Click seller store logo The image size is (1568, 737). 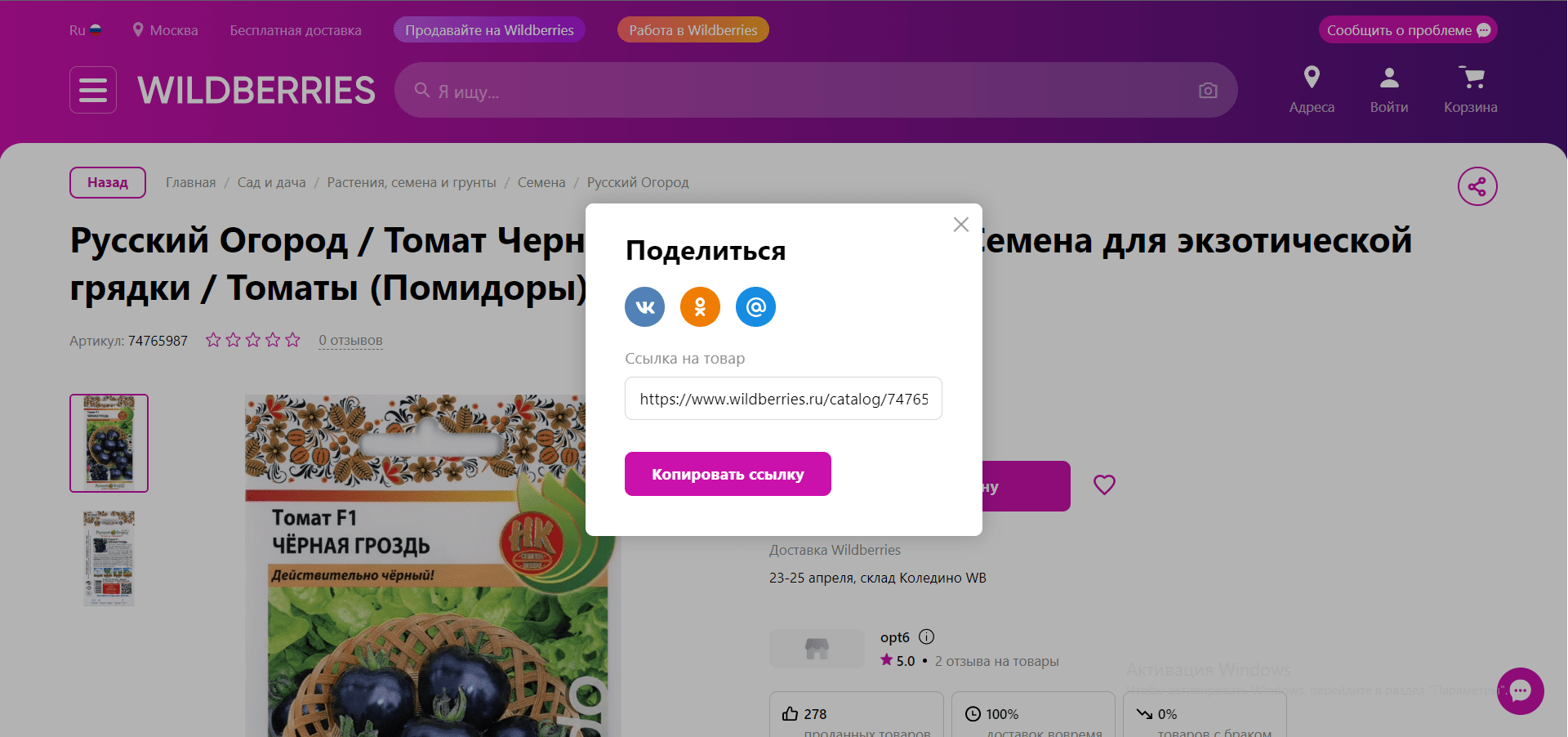click(817, 649)
